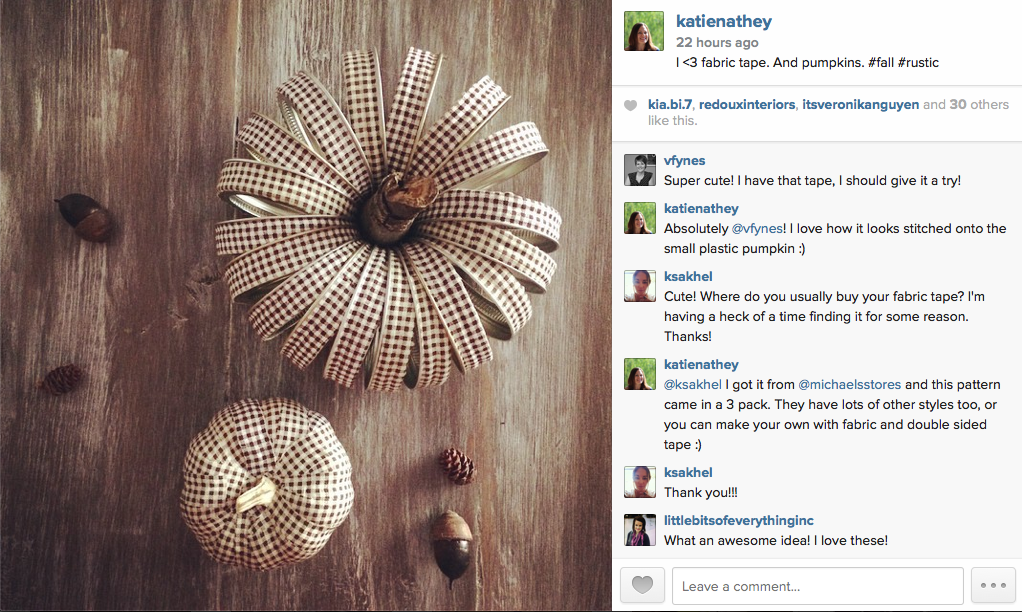The width and height of the screenshot is (1022, 612).
Task: Visit kia.bi.7's profile from likes
Action: tap(669, 104)
